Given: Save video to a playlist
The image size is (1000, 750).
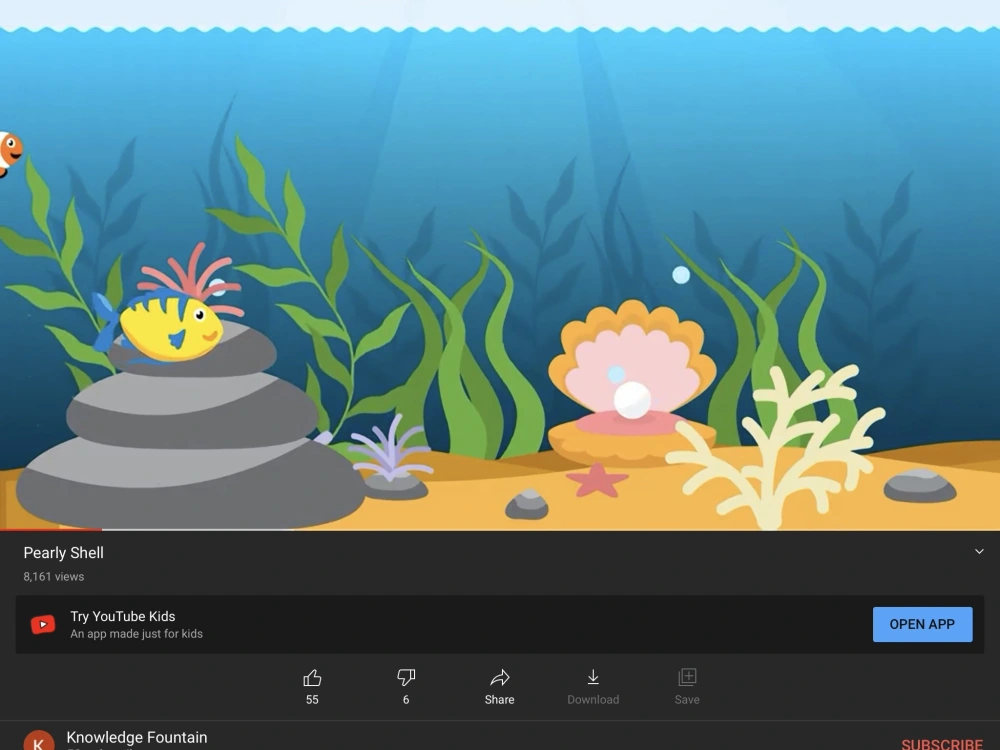Looking at the screenshot, I should tap(687, 686).
